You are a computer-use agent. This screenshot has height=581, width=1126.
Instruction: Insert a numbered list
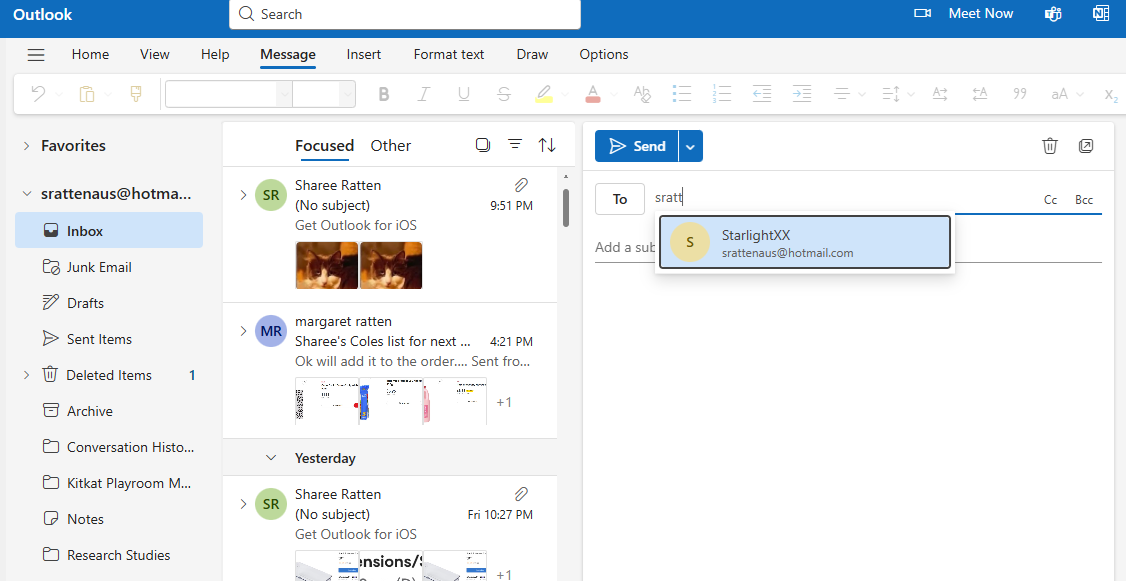point(722,94)
